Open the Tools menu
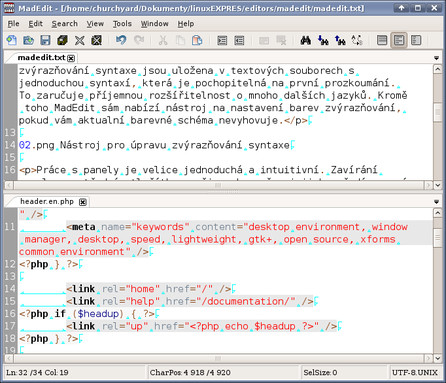The image size is (446, 383). point(122,24)
